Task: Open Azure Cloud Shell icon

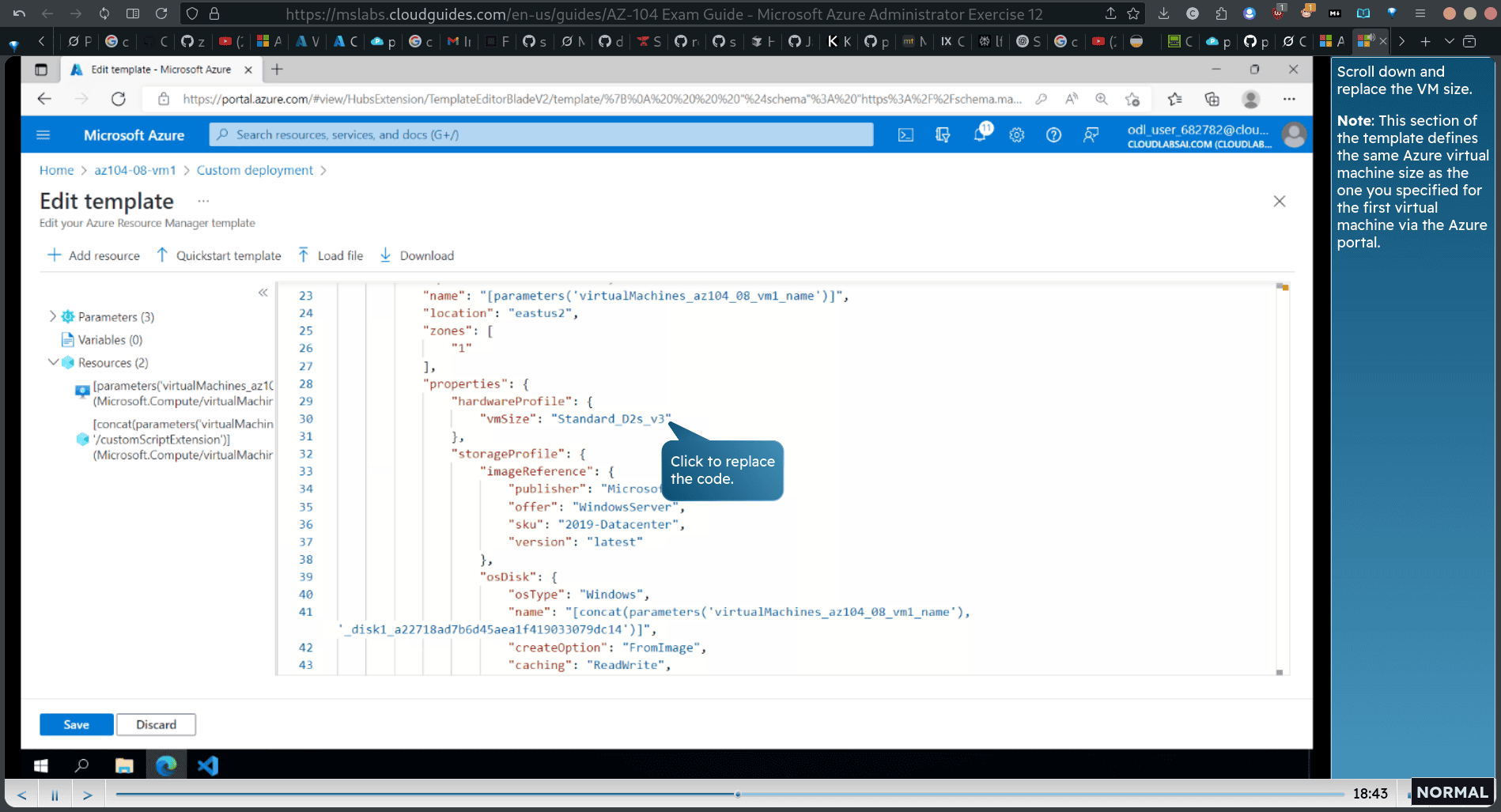Action: [906, 135]
